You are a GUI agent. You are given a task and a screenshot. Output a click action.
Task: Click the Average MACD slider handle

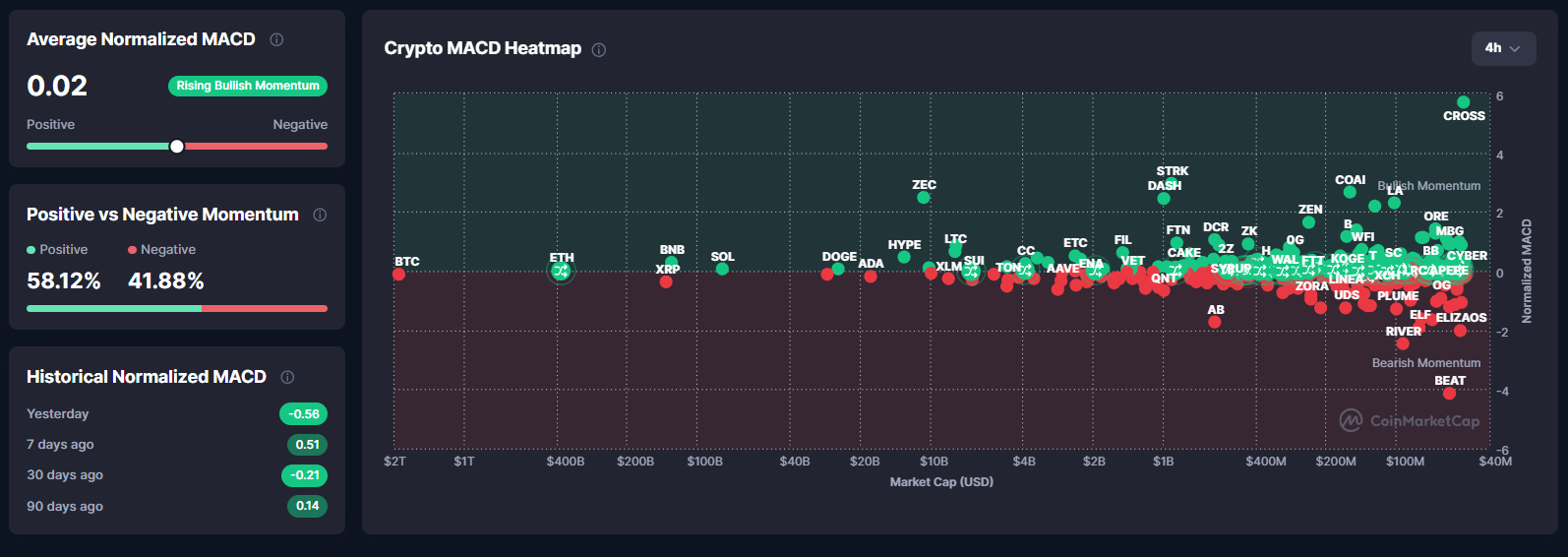(x=177, y=147)
